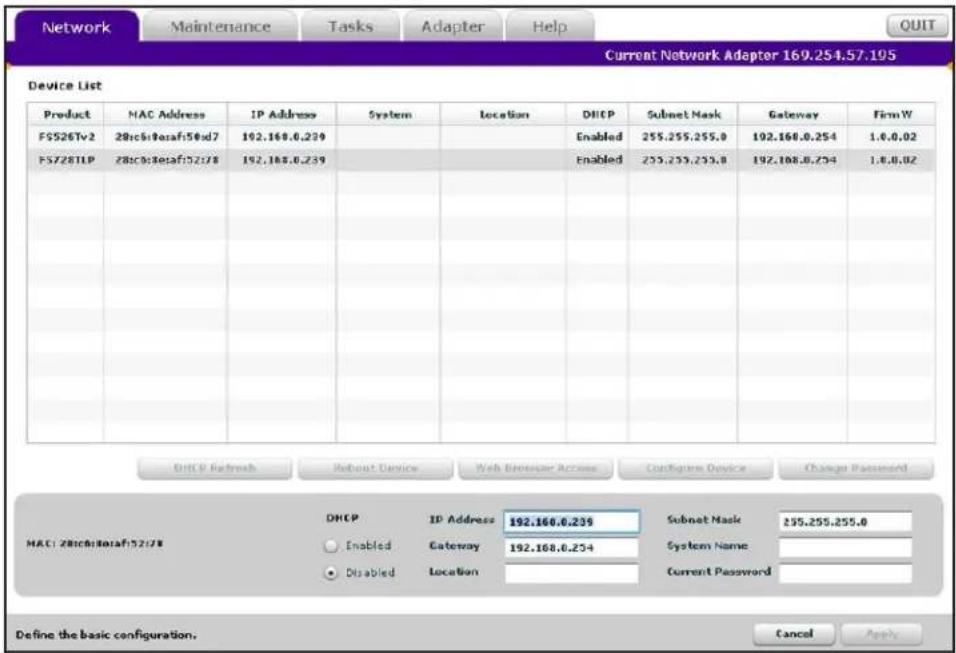956x653 pixels.
Task: Click MAC address ending 52:78 in table
Action: 166,160
